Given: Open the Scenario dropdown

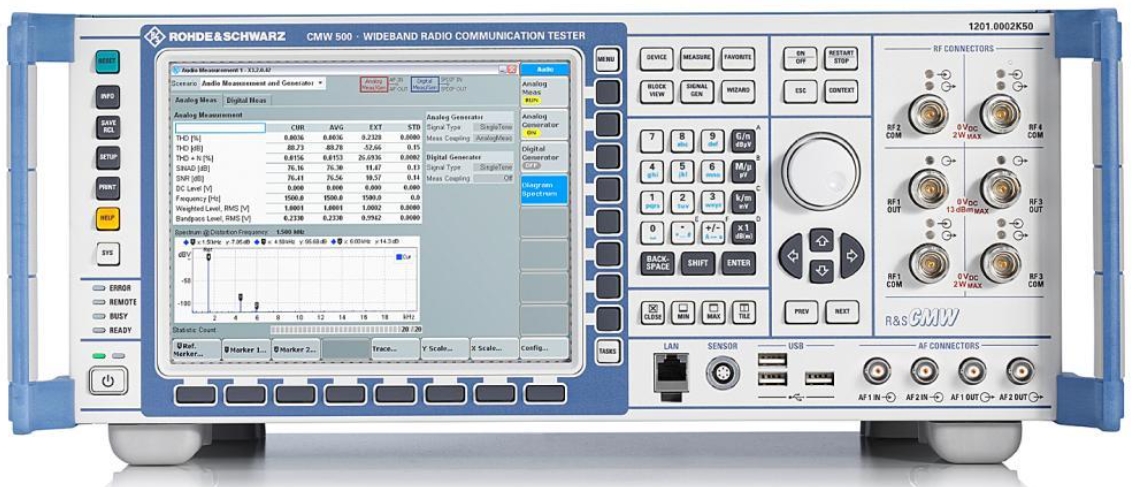Looking at the screenshot, I should tap(262, 83).
